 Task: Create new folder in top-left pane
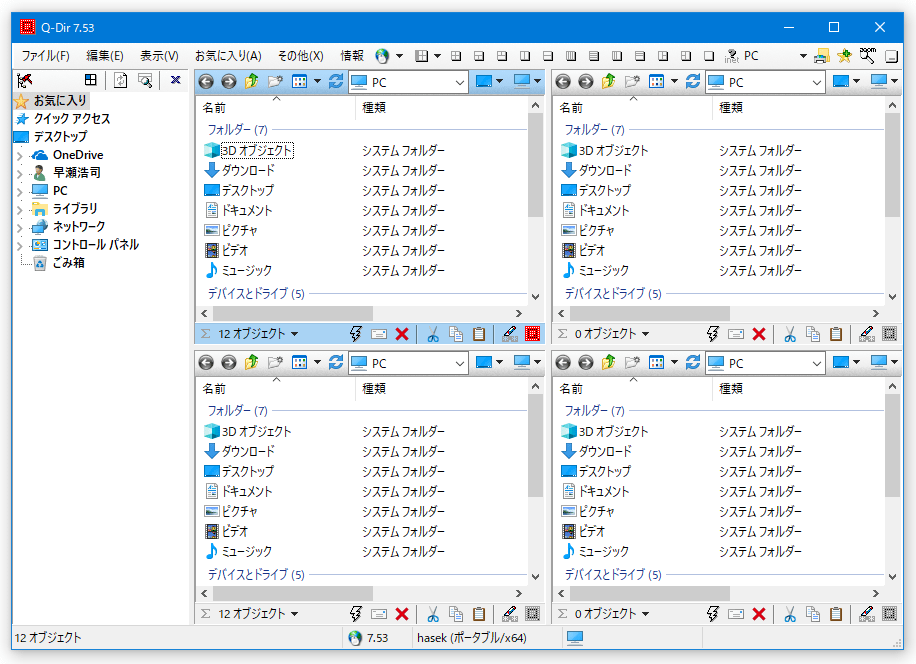pos(275,81)
